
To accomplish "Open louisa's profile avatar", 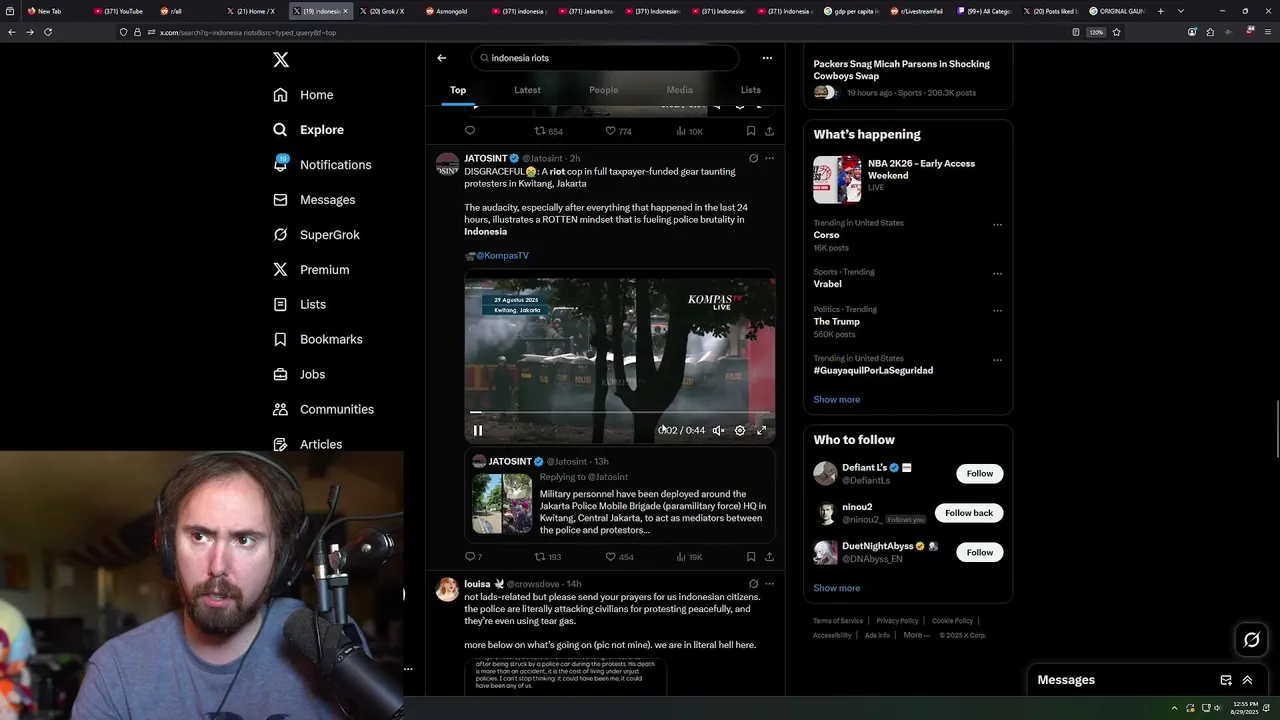I will (447, 590).
